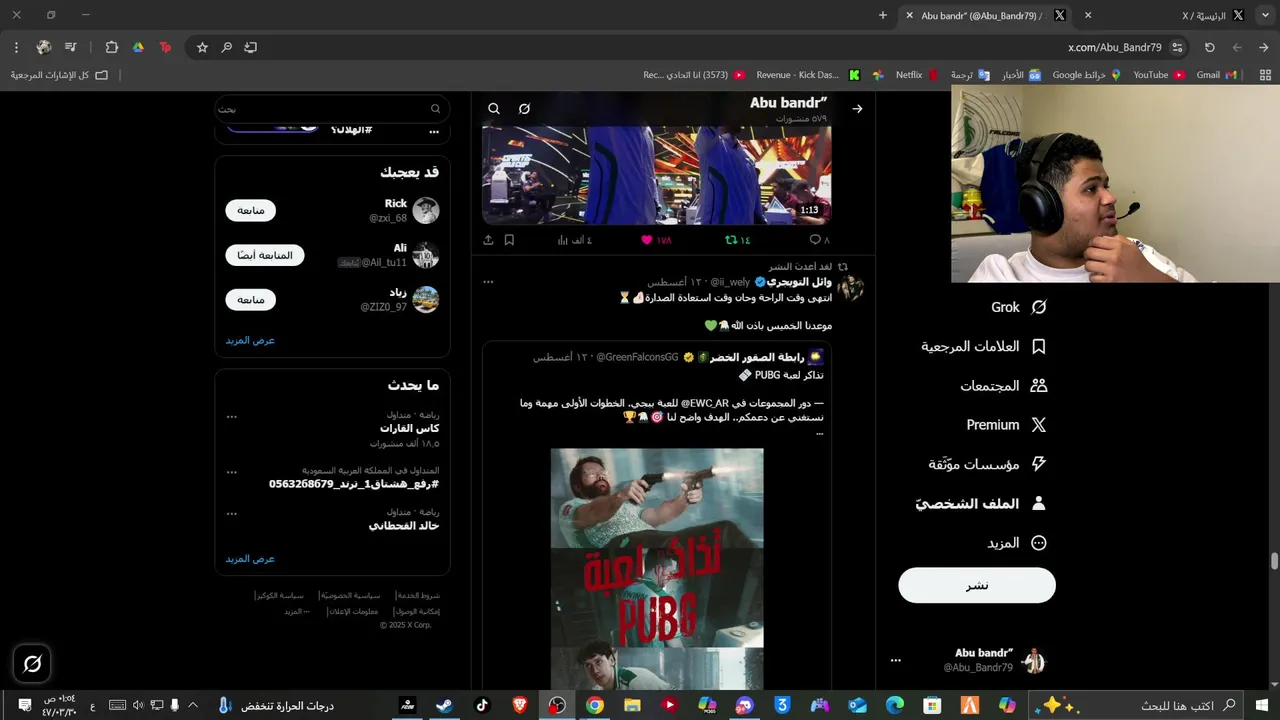
Task: View analytics of the 4K views post
Action: [x=575, y=240]
